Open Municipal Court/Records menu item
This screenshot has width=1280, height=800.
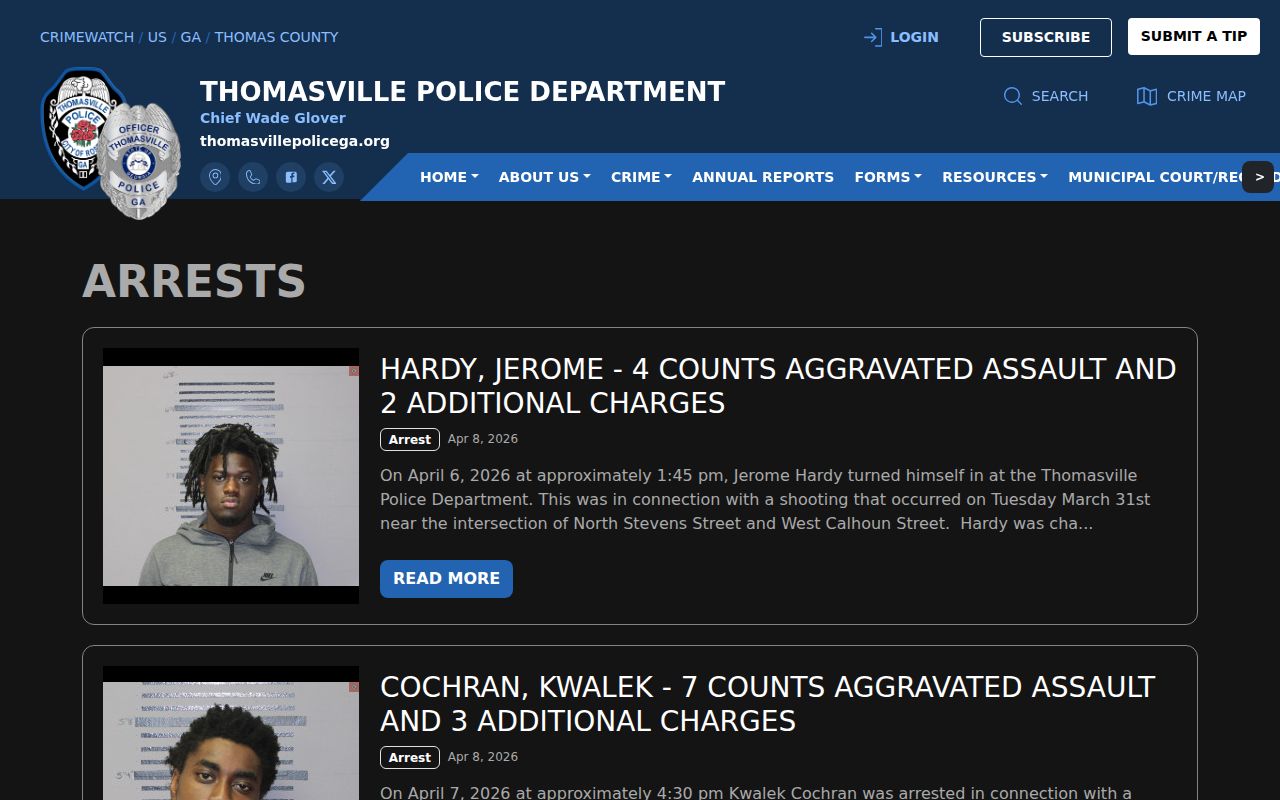1155,177
